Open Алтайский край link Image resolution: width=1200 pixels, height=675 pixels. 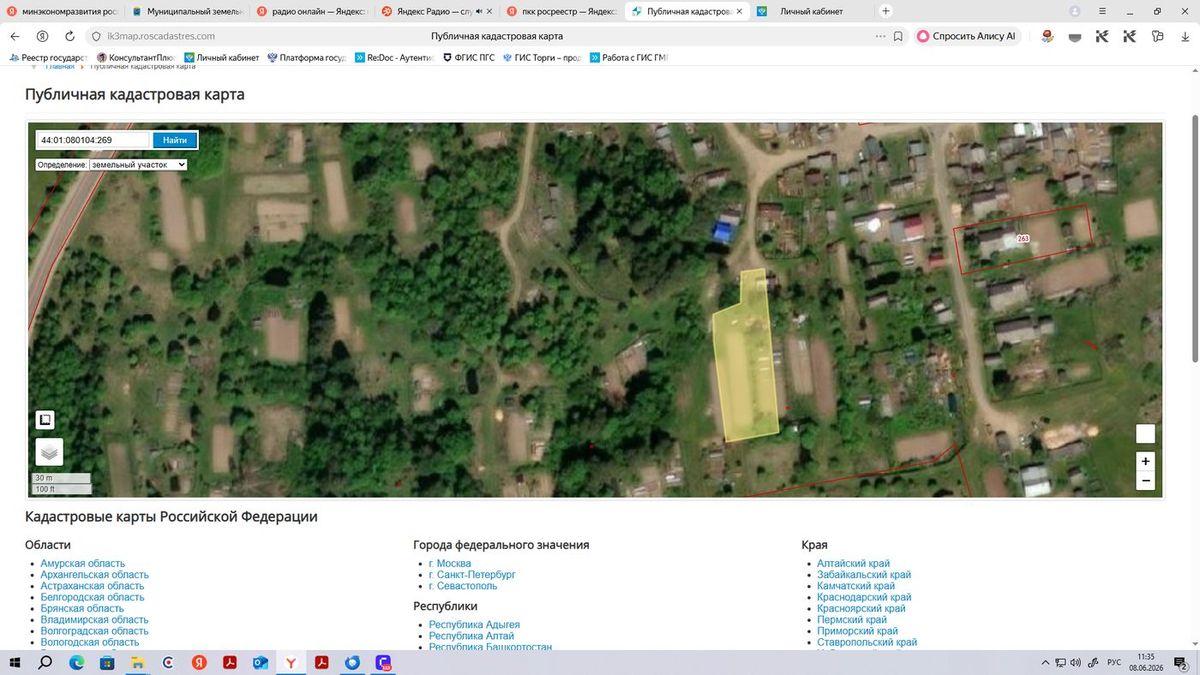[853, 564]
